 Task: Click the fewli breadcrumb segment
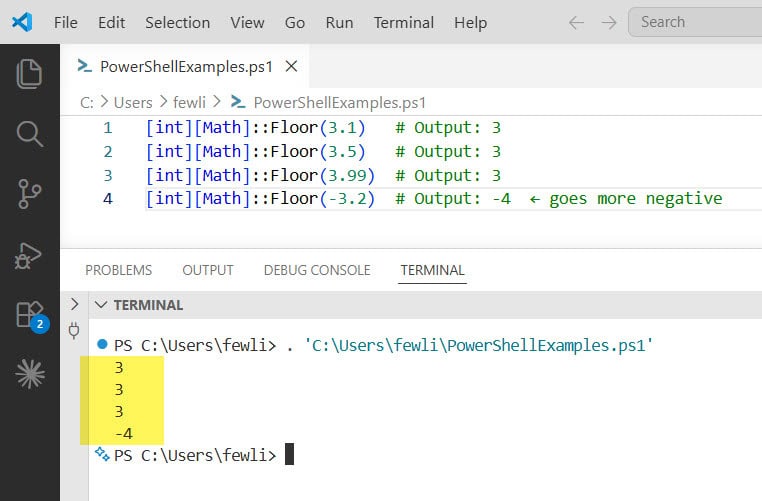pos(189,103)
